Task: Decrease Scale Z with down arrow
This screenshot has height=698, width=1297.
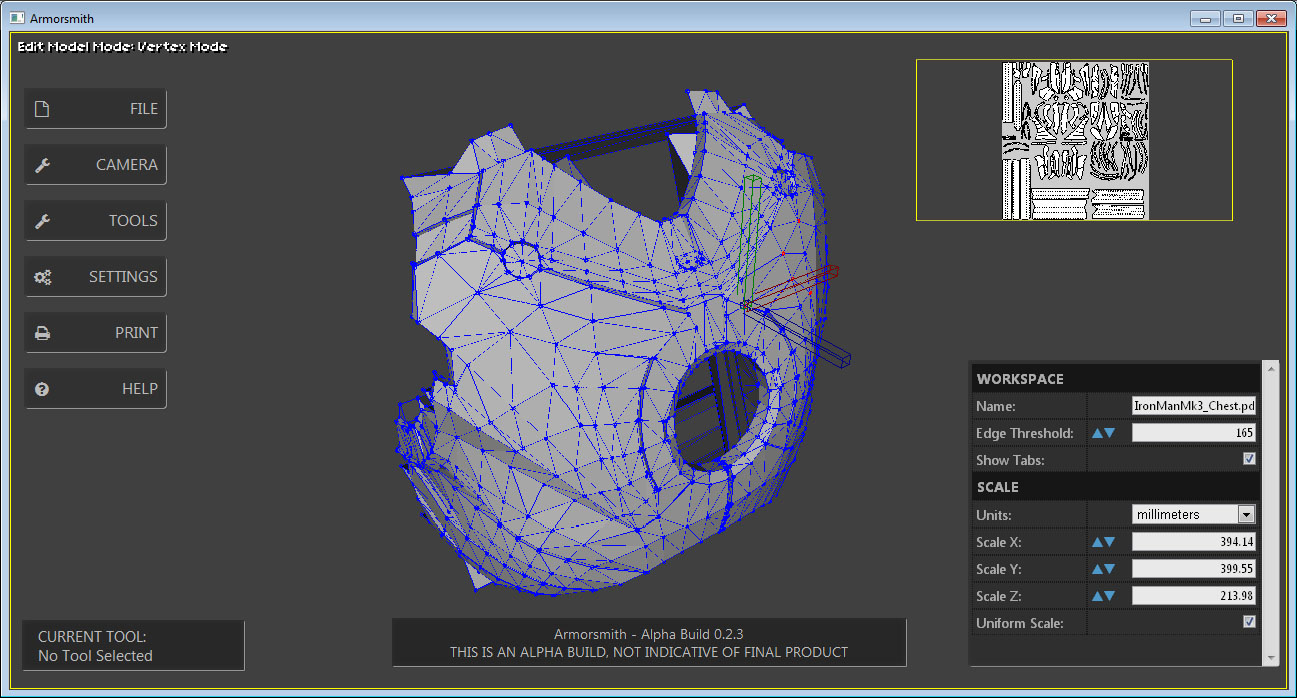Action: [x=1110, y=596]
